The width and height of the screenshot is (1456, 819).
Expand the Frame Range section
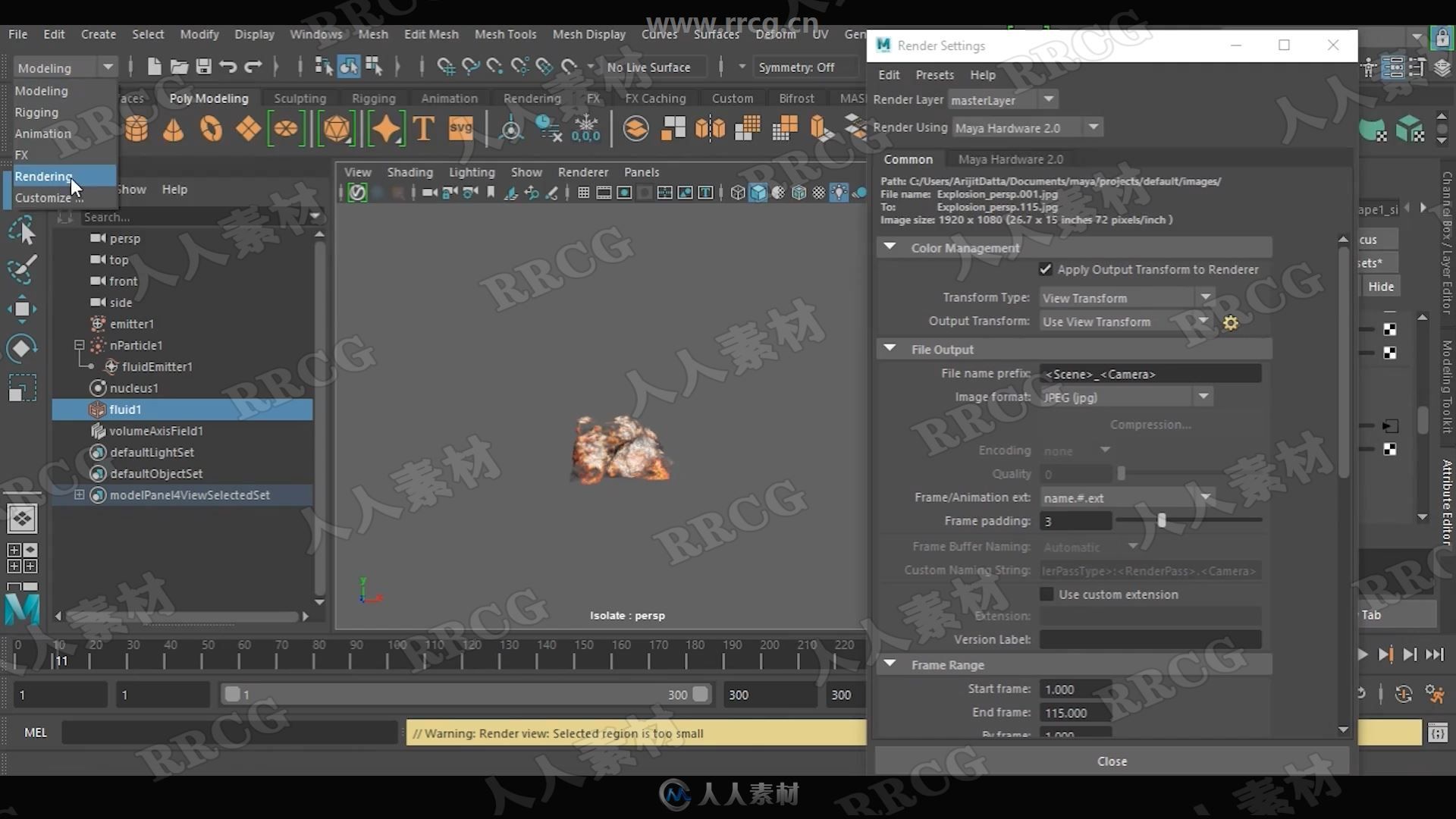[888, 663]
